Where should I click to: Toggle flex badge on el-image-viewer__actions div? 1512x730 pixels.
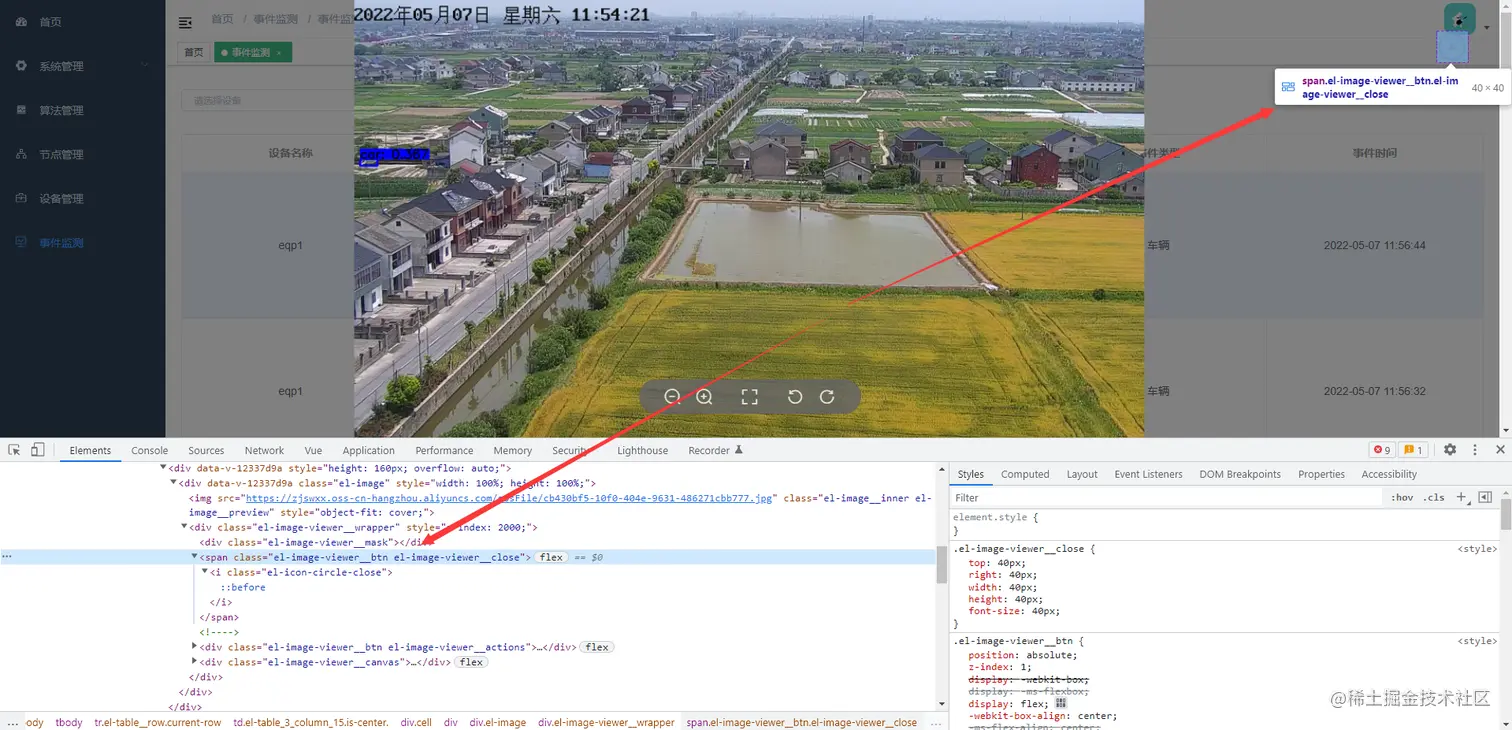(x=597, y=647)
